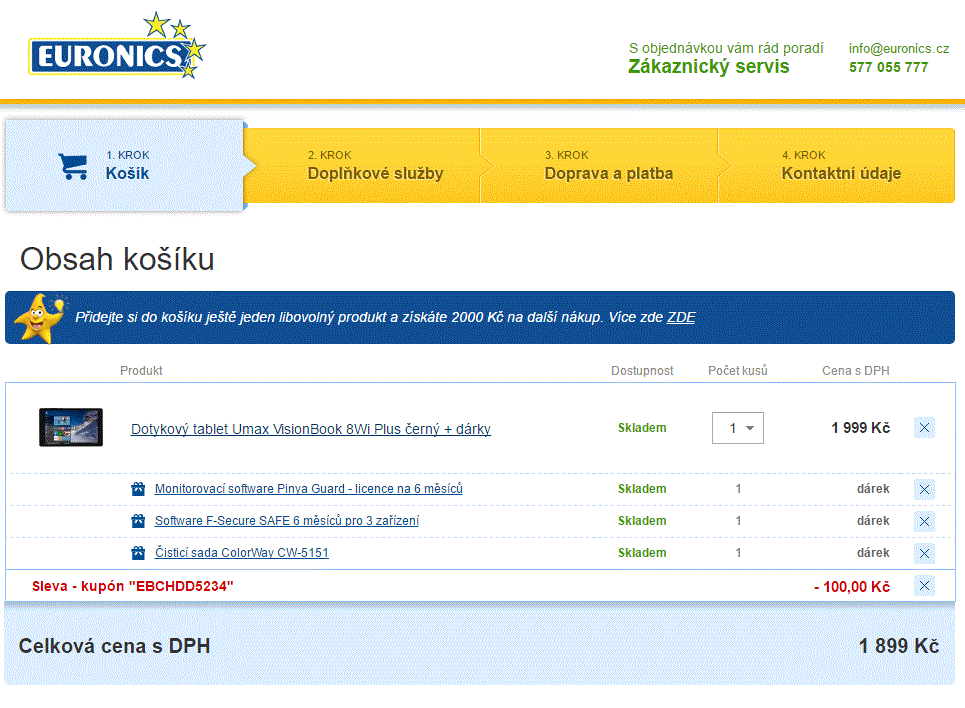Click the ZDE link in the promo banner

coord(681,318)
